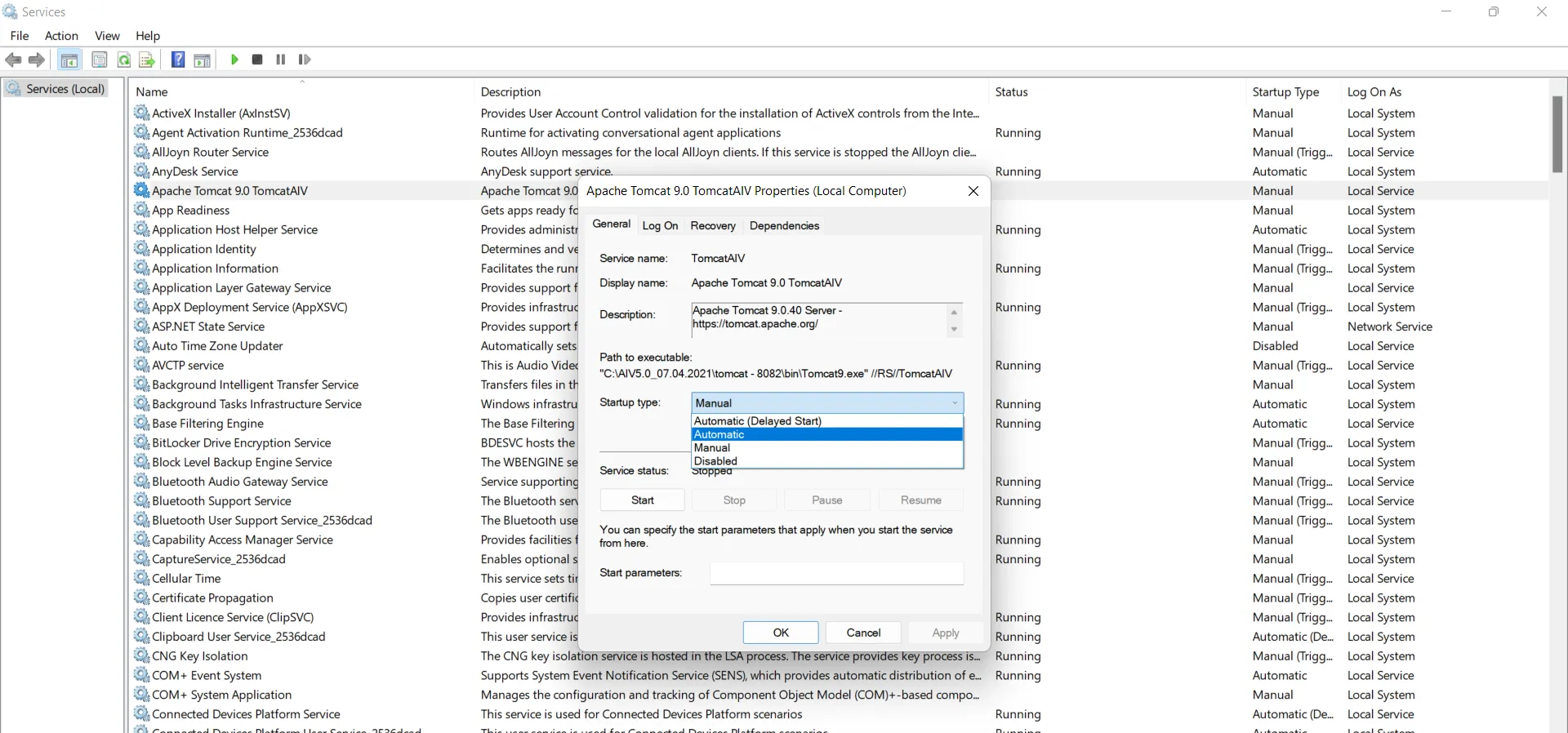Open the Help toolbar icon

[178, 60]
